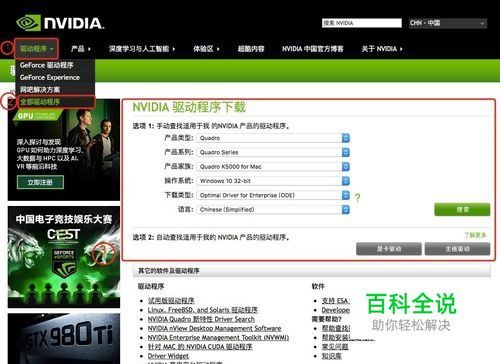Viewport: 500px width, 364px height.
Task: Click the help question mark beside download type
Action: (x=357, y=198)
